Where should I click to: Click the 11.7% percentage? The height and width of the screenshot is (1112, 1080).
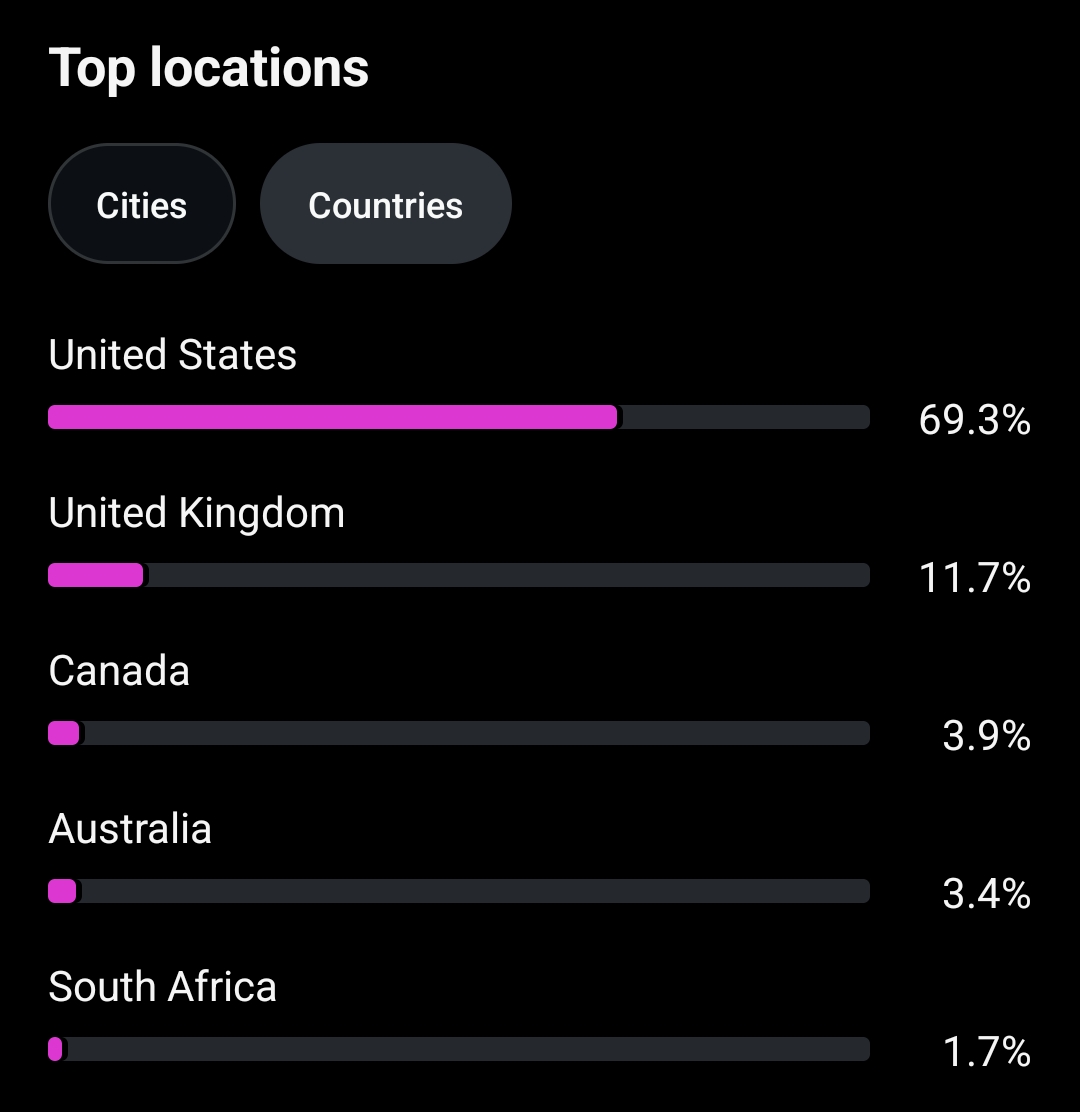click(974, 579)
